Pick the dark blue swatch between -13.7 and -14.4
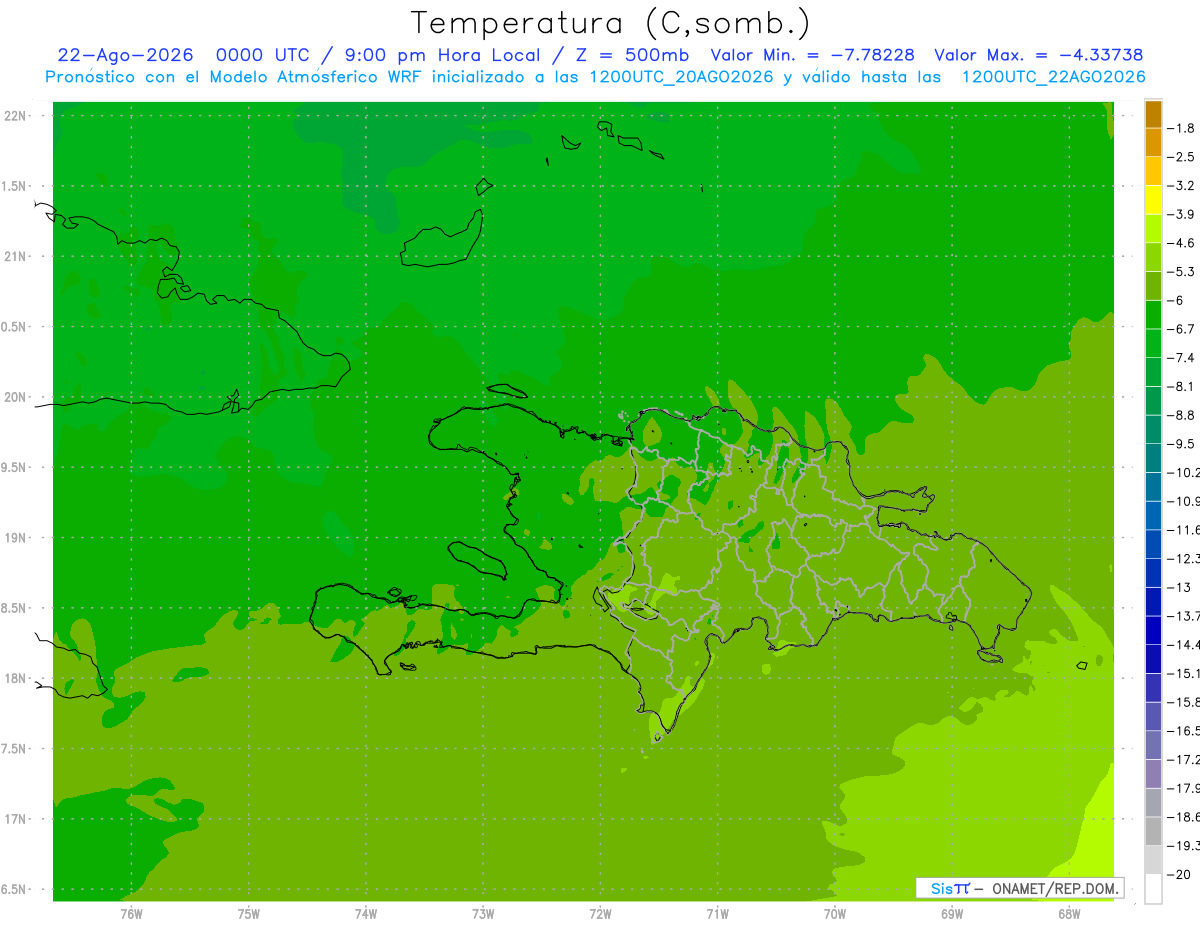This screenshot has width=1200, height=927. [1153, 631]
